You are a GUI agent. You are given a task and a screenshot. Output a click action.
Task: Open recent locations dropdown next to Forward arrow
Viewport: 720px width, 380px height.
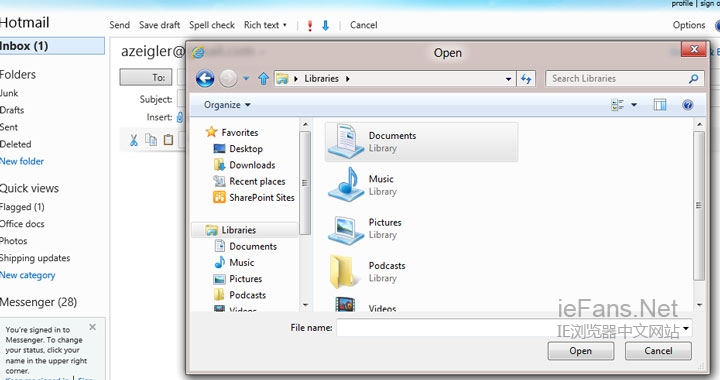[246, 78]
